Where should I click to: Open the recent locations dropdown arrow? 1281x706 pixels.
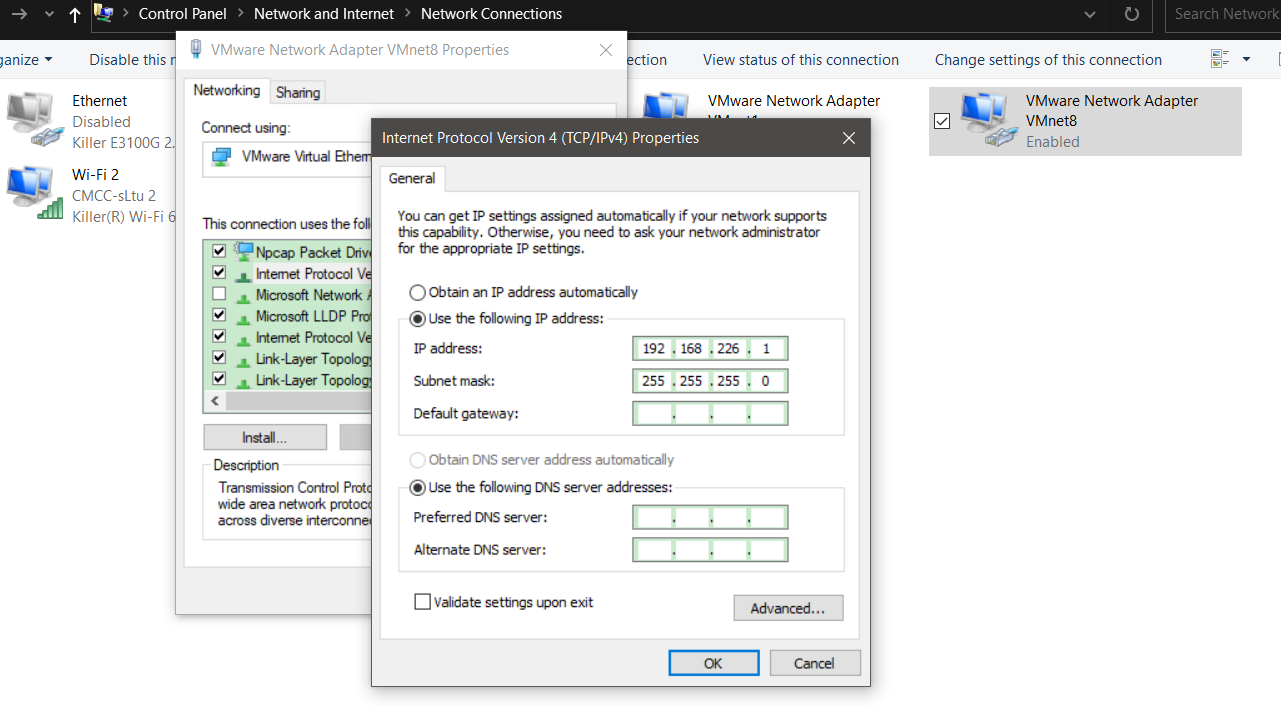coord(49,14)
